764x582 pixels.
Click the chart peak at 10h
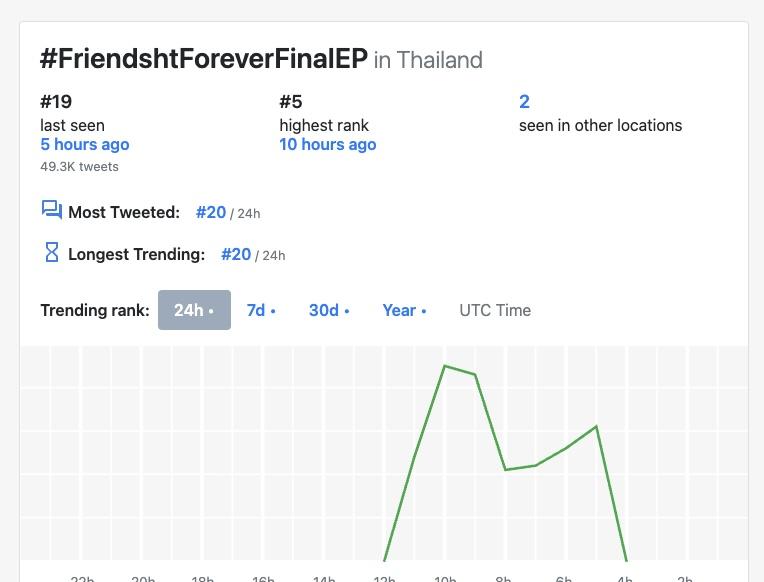click(x=445, y=366)
